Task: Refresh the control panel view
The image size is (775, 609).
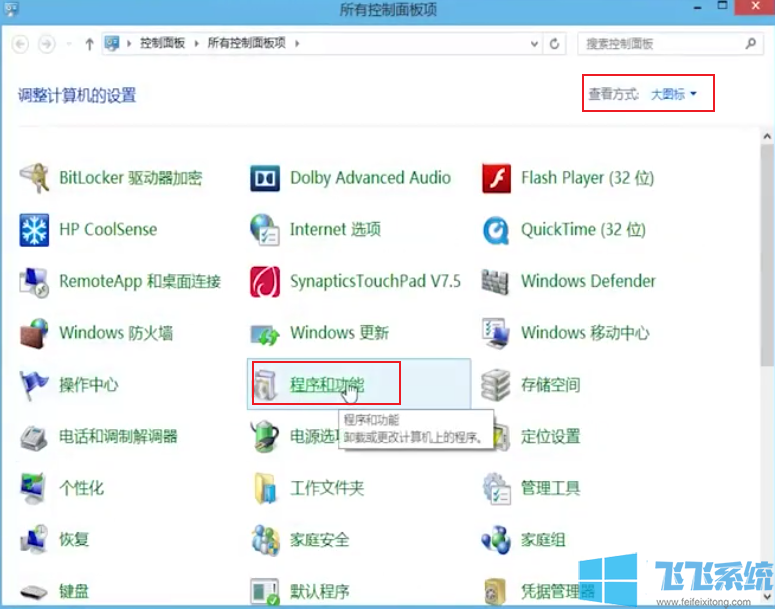Action: (555, 44)
